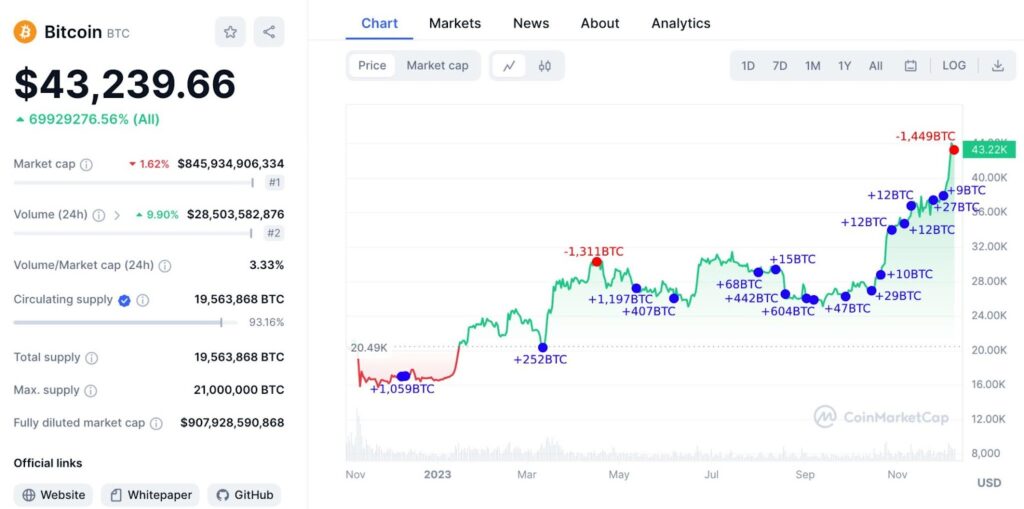The image size is (1024, 509).
Task: Toggle the LOG scale button
Action: (954, 66)
